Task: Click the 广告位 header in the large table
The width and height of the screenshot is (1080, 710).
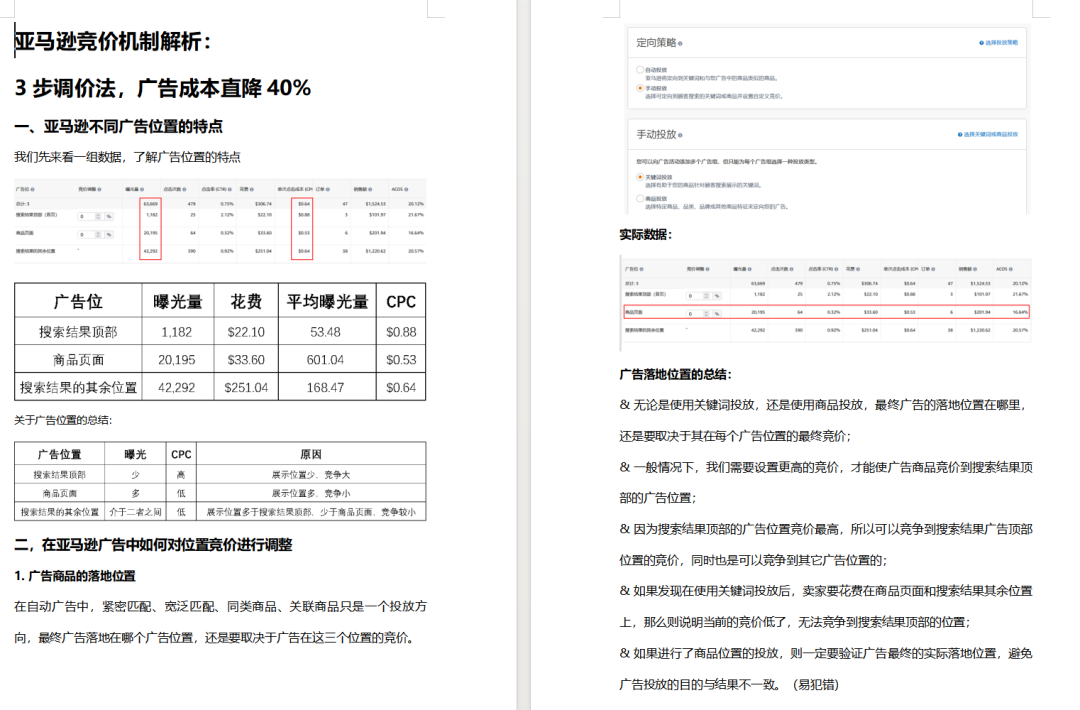Action: [78, 302]
